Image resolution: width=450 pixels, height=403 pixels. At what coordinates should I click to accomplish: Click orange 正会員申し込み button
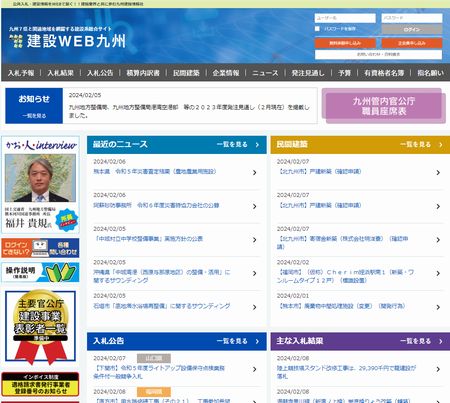412,43
